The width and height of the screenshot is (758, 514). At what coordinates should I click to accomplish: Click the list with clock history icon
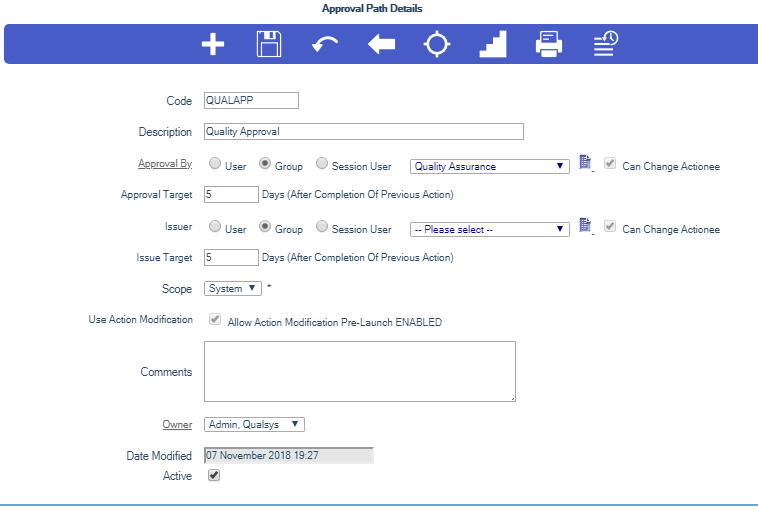coord(605,45)
